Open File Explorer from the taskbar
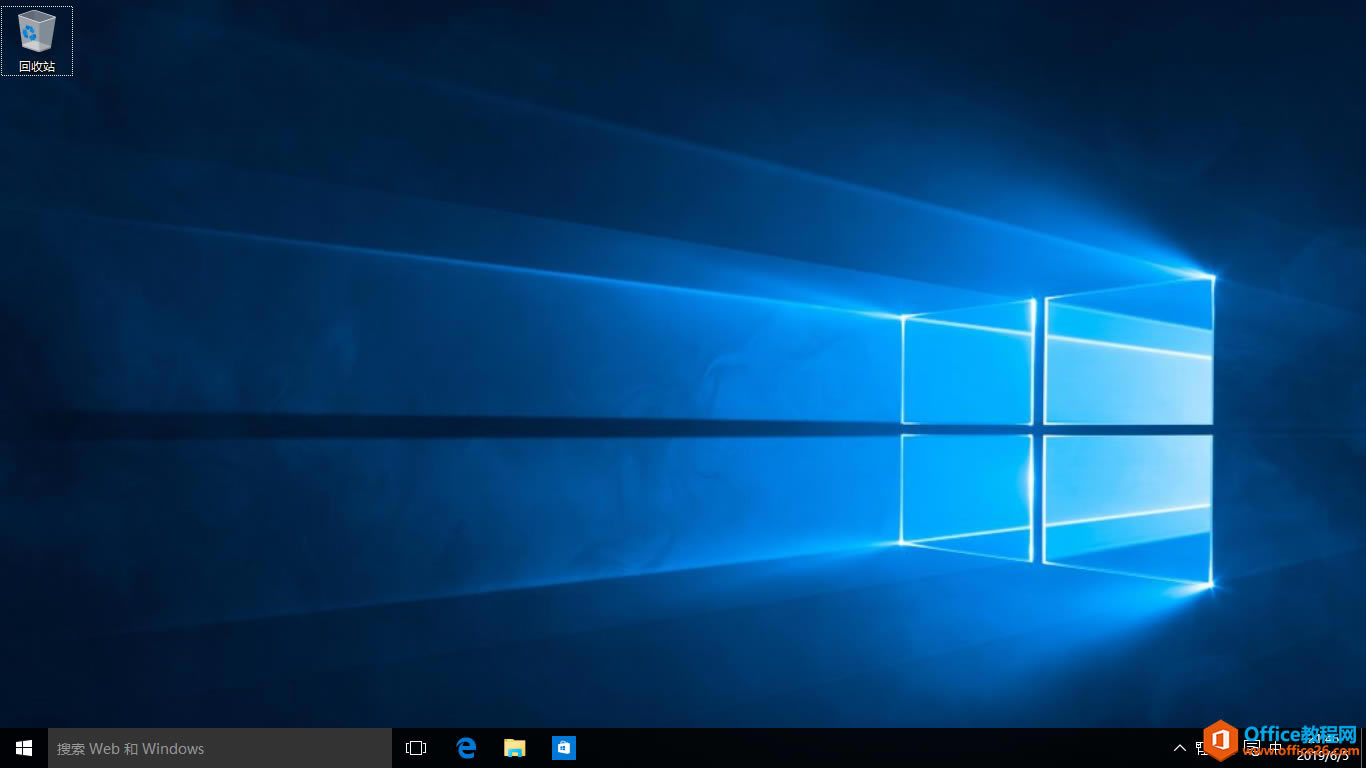The width and height of the screenshot is (1366, 768). tap(515, 748)
